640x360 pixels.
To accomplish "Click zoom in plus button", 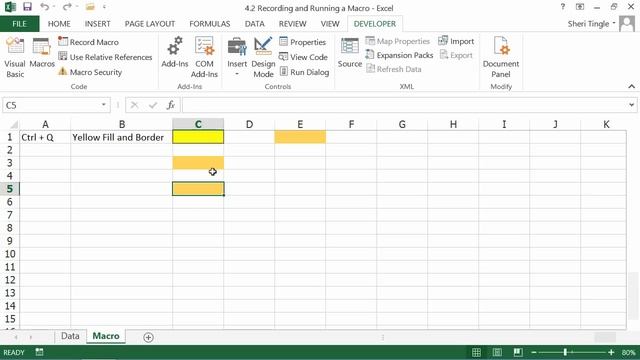I will pos(611,352).
